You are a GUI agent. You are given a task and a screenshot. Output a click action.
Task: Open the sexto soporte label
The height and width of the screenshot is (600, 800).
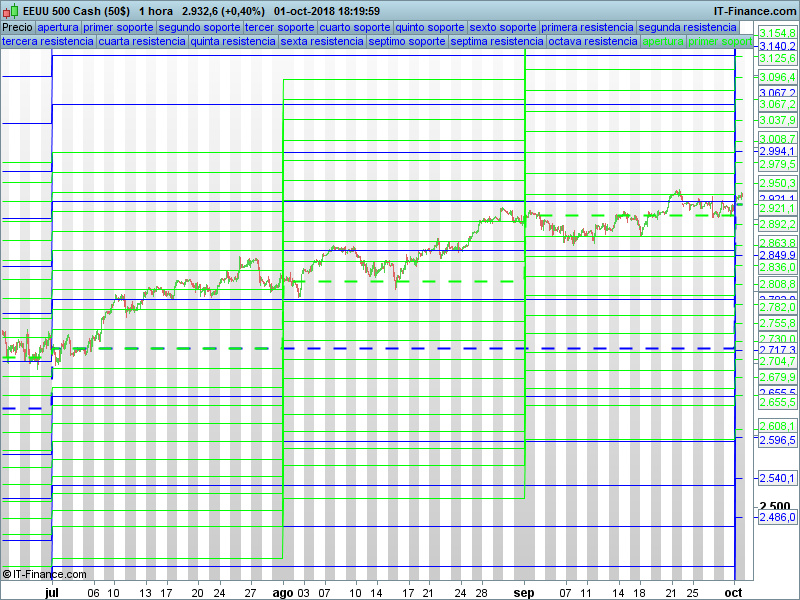[x=503, y=27]
